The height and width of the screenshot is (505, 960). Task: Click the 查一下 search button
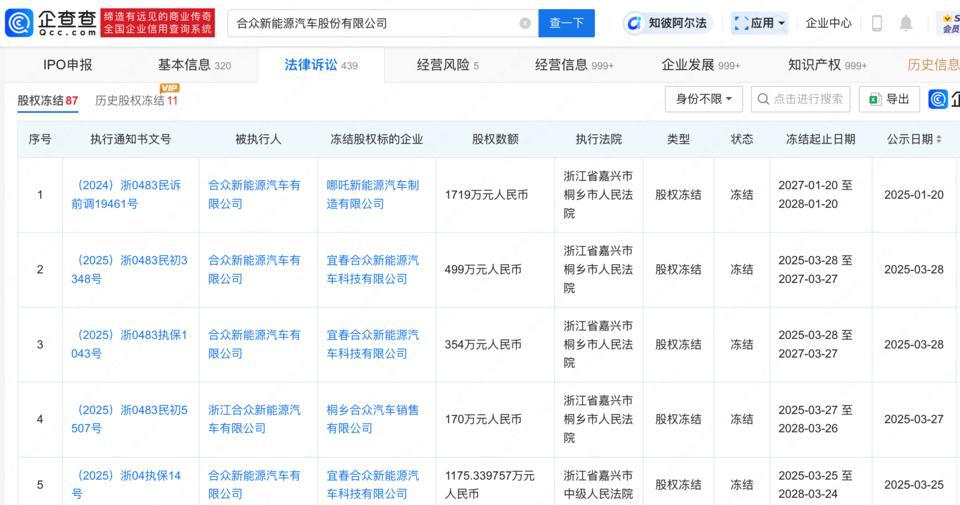click(566, 23)
